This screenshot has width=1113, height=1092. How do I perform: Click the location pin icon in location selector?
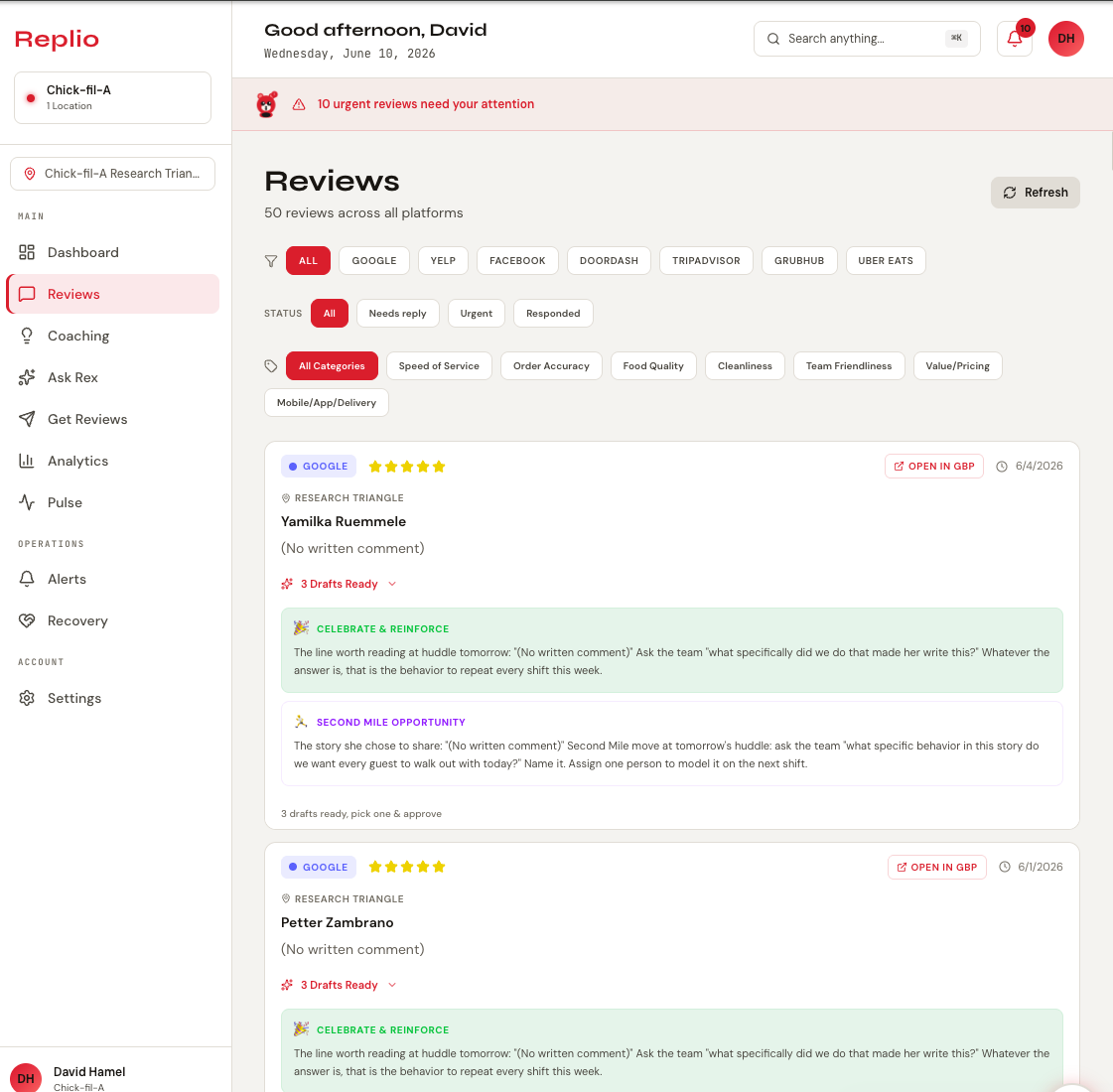pos(30,174)
